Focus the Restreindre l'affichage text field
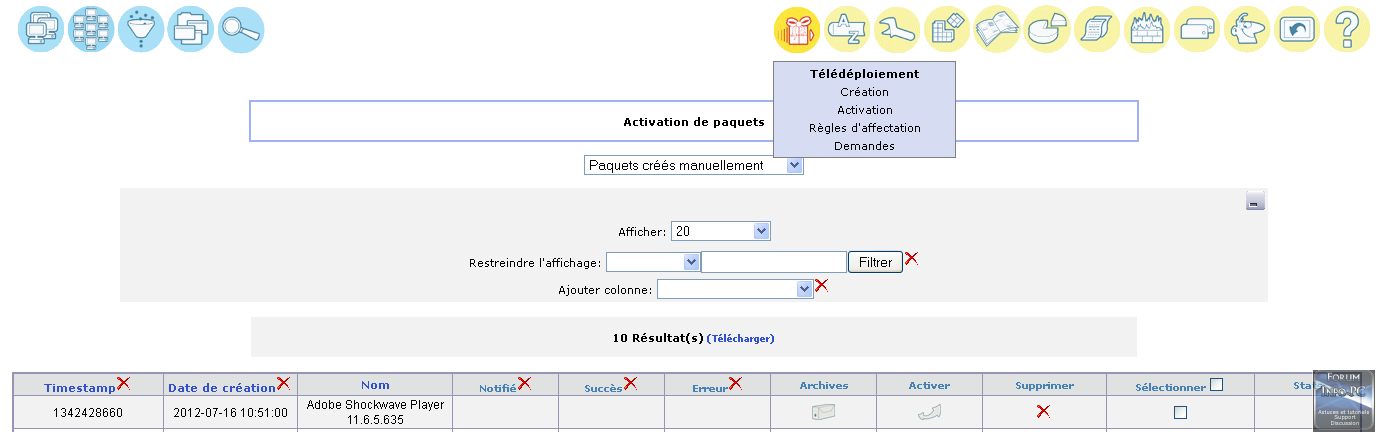Viewport: 1376px width, 432px height. point(774,262)
